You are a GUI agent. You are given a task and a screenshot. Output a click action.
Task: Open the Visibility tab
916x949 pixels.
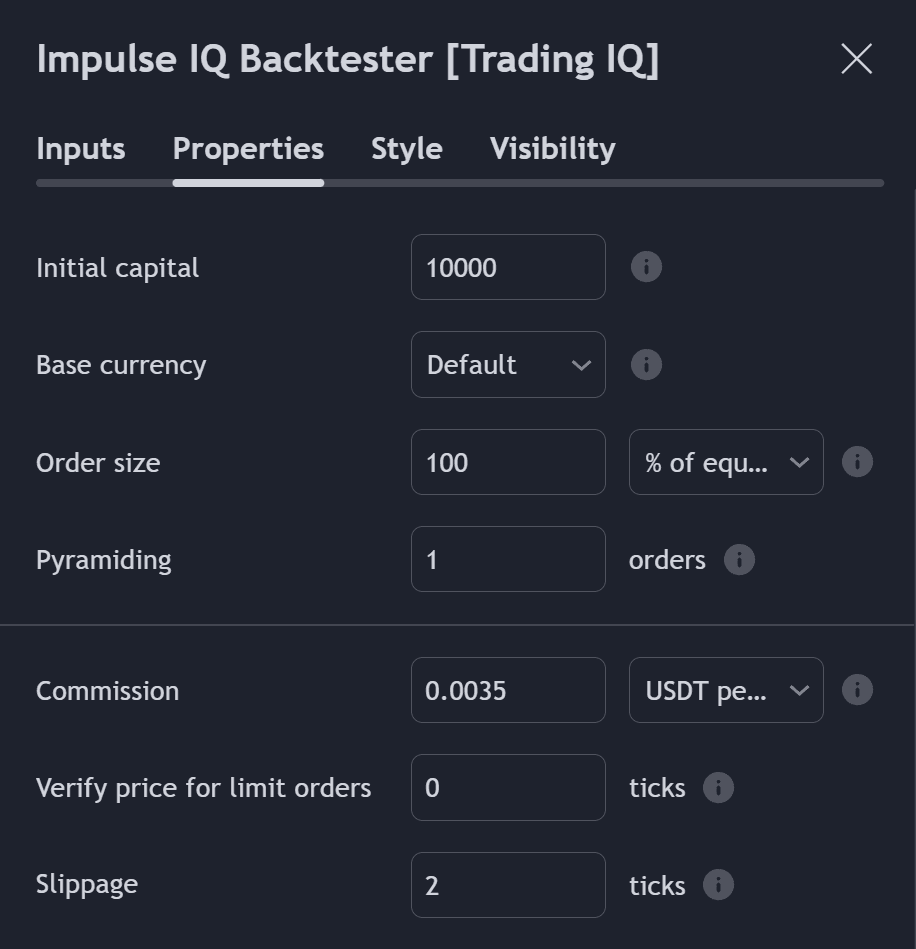point(553,149)
